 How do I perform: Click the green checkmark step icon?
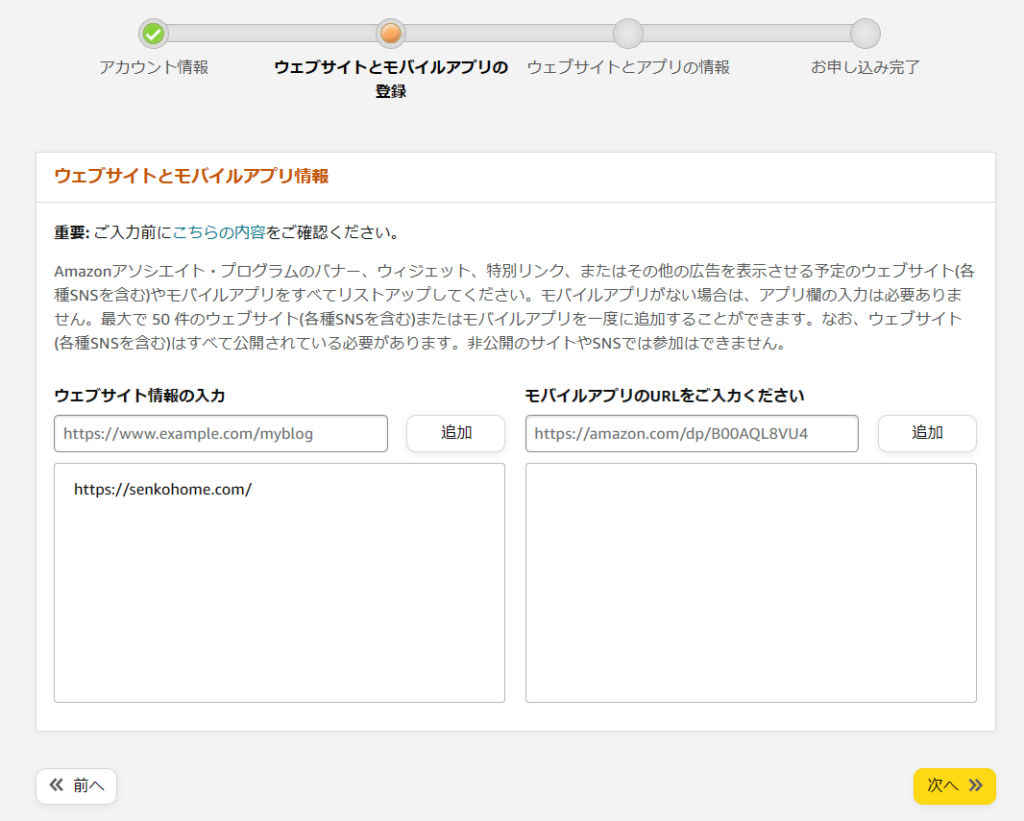[x=153, y=34]
